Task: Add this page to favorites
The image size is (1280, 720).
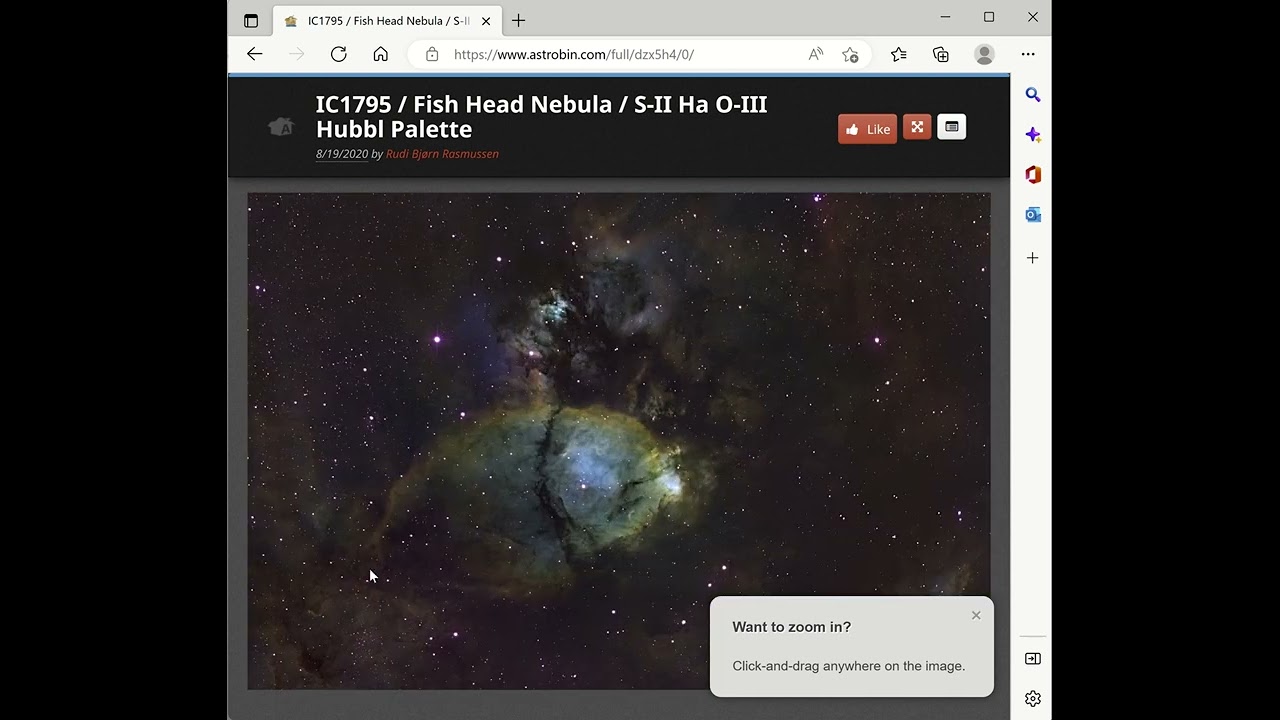Action: 850,54
